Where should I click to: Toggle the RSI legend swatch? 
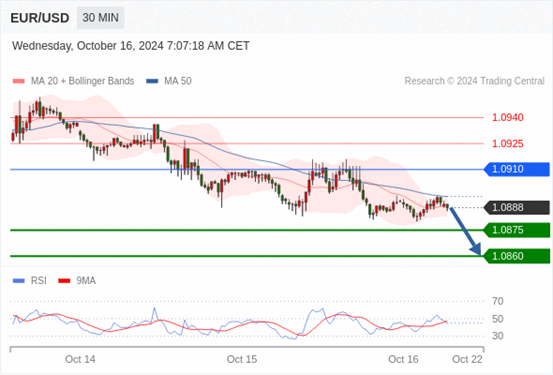click(x=19, y=281)
